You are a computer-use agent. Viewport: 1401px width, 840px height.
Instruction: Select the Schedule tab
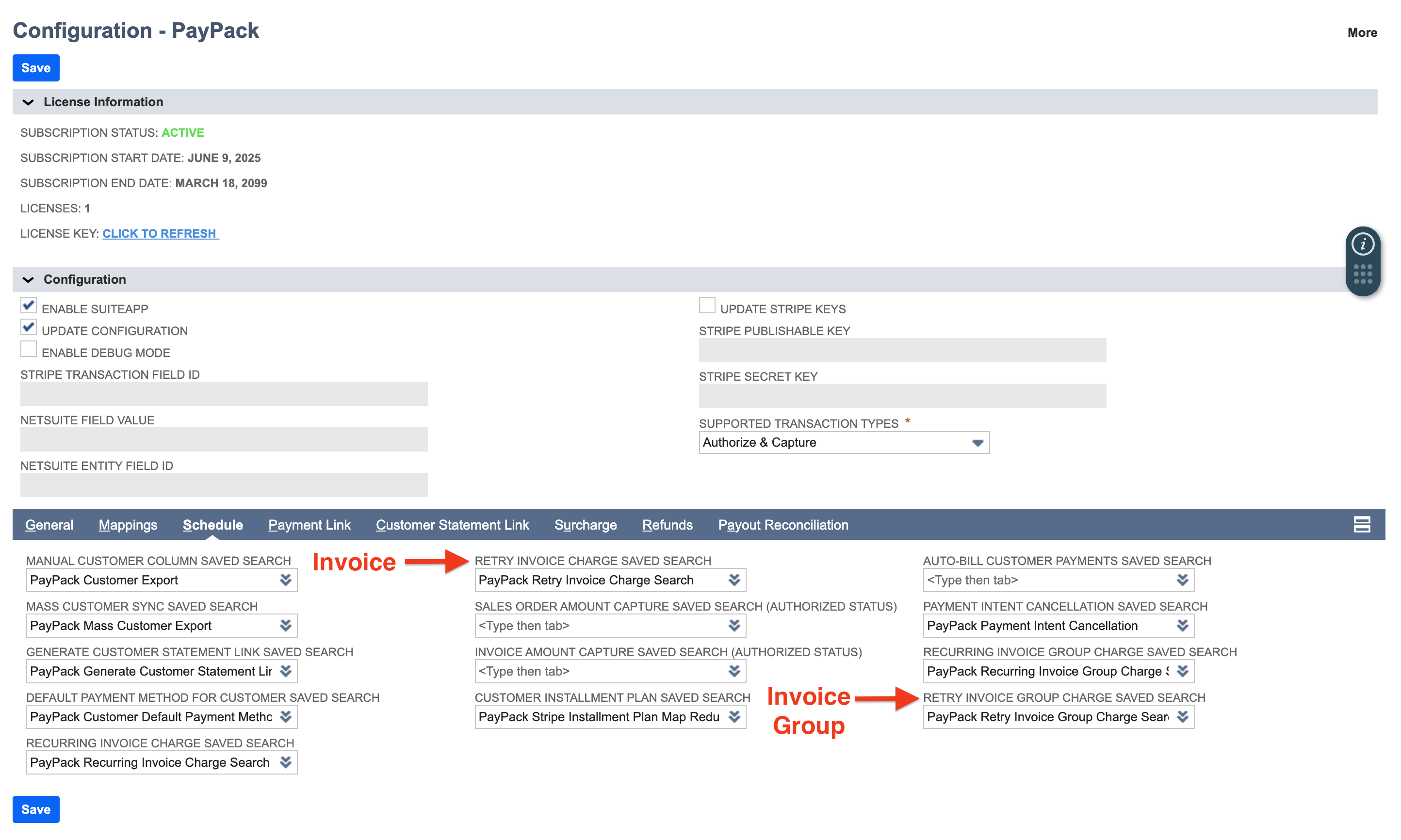coord(213,525)
